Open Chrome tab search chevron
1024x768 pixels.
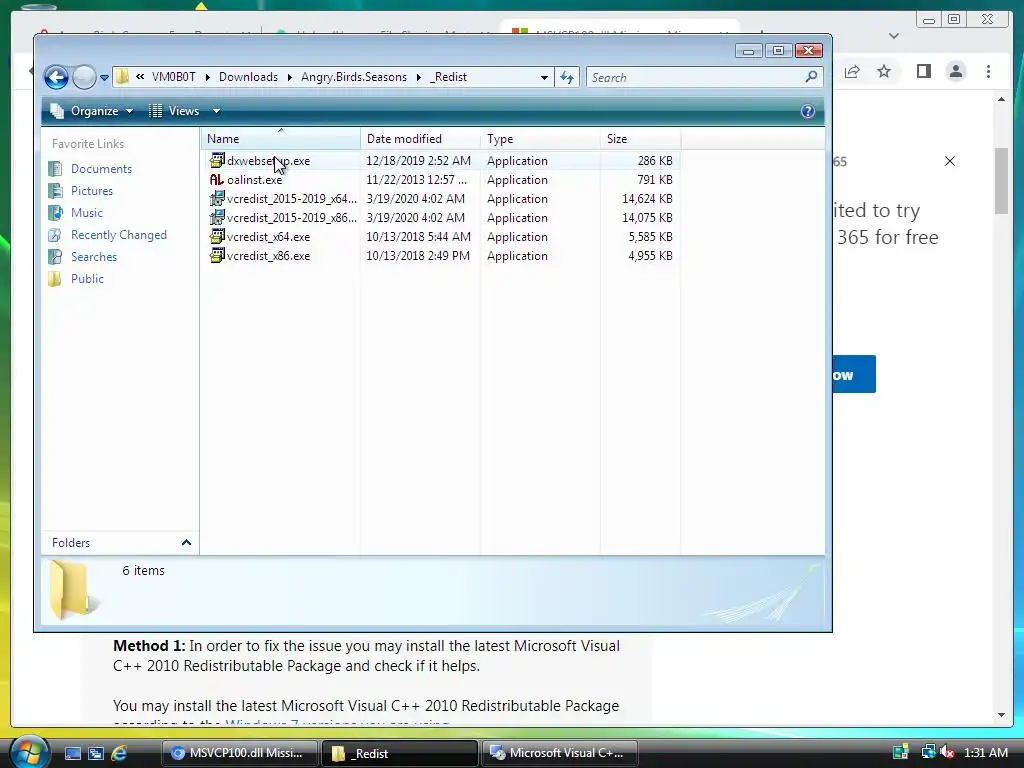(894, 36)
